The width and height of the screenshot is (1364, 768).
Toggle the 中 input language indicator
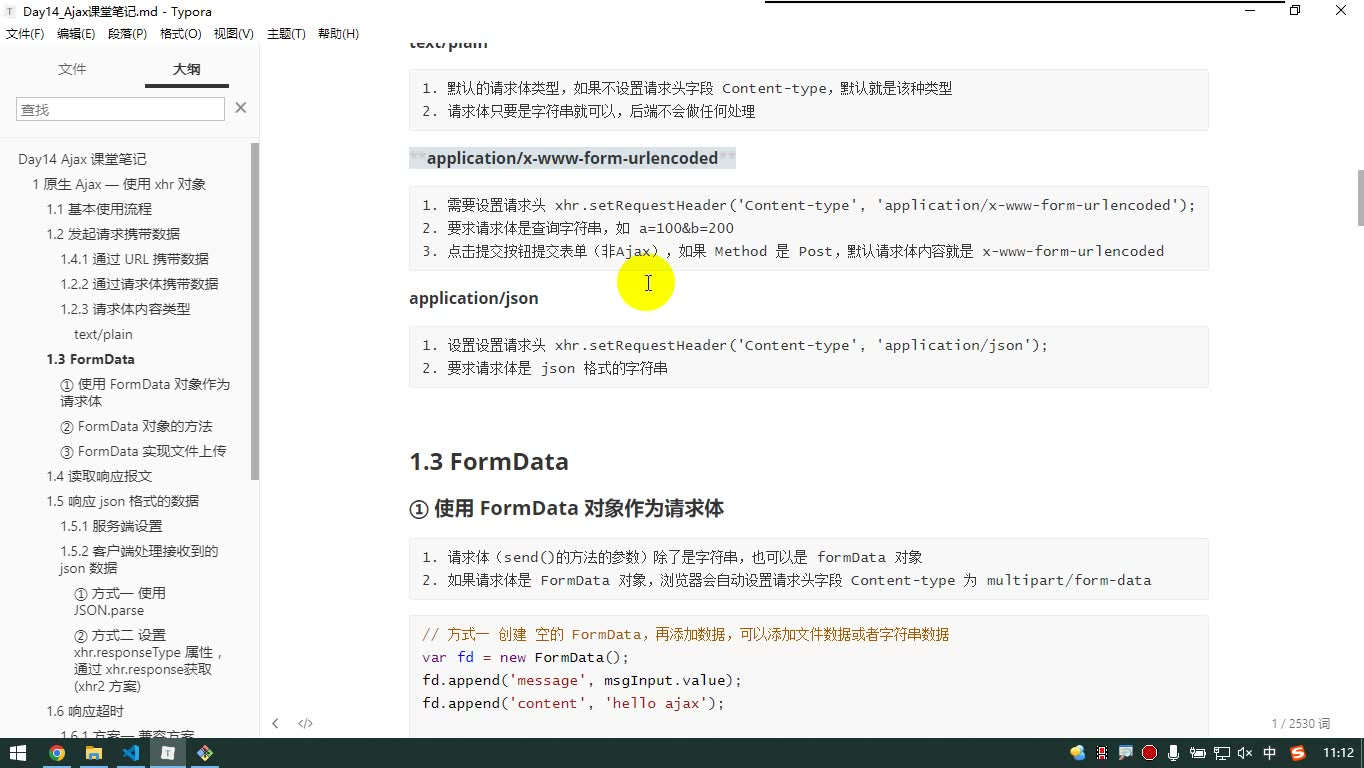[x=1270, y=753]
